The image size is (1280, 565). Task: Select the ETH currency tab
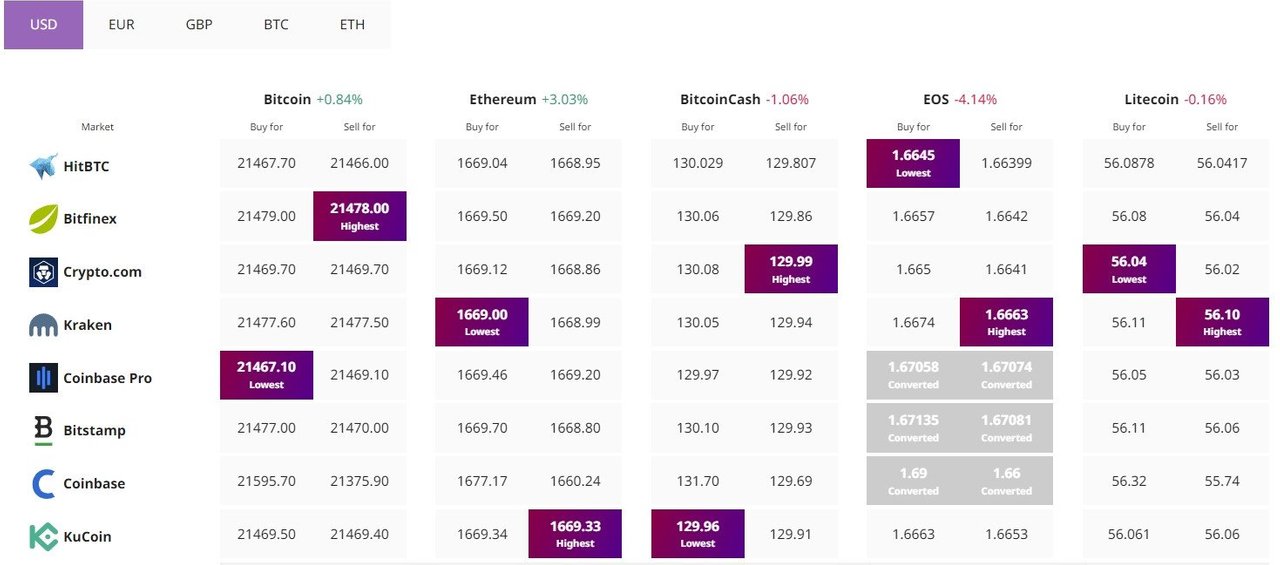pos(352,24)
